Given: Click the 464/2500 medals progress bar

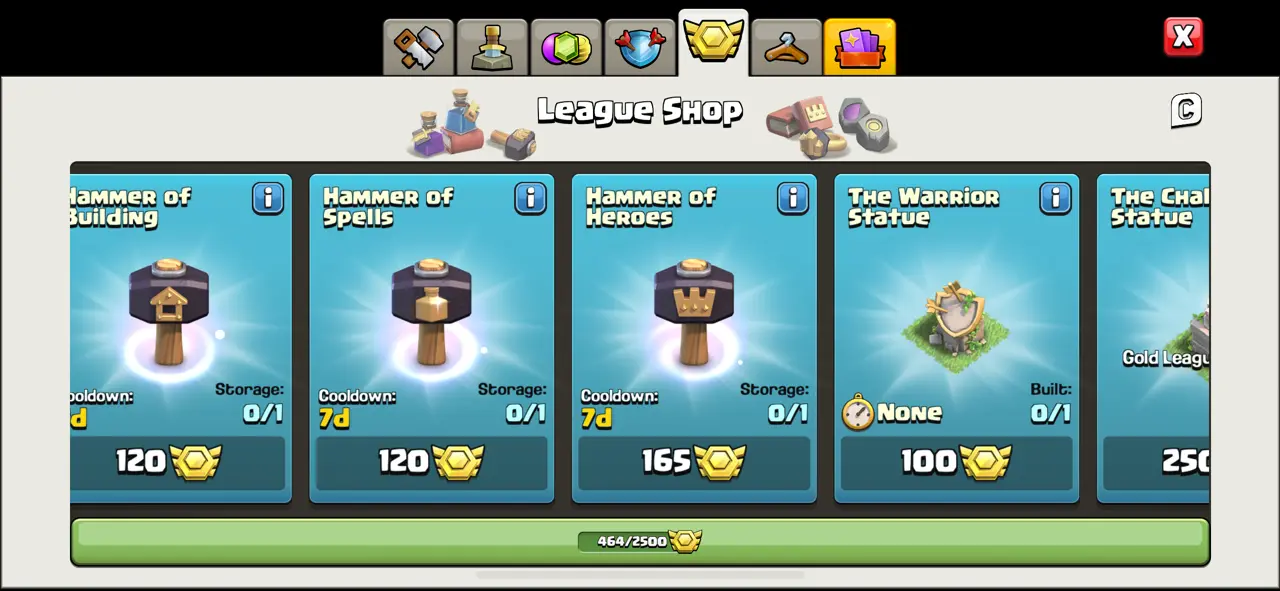Looking at the screenshot, I should tap(640, 541).
